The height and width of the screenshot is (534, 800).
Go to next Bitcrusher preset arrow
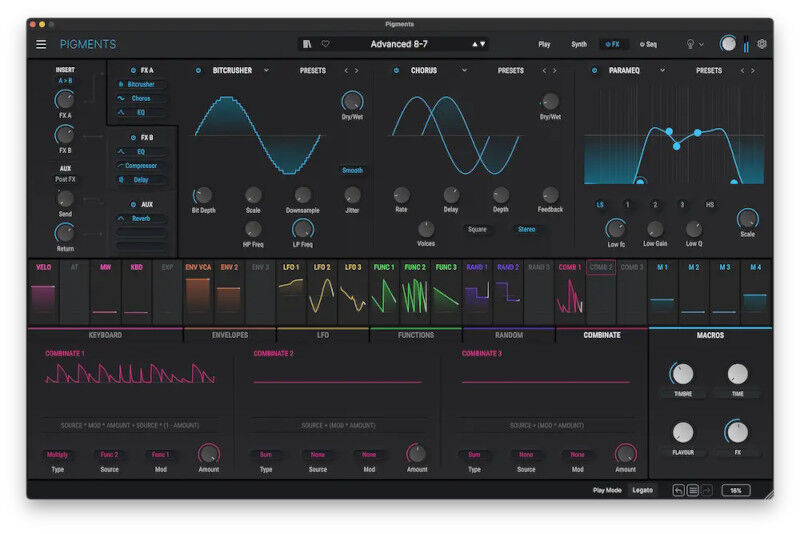(356, 71)
